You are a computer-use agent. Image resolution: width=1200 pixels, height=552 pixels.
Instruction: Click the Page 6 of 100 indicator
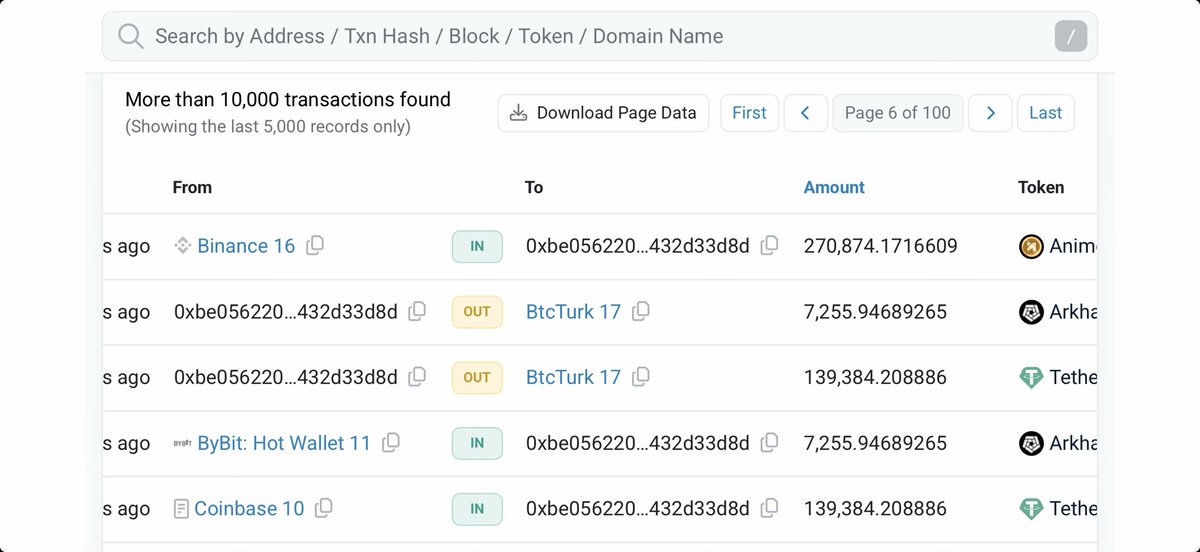pos(898,113)
